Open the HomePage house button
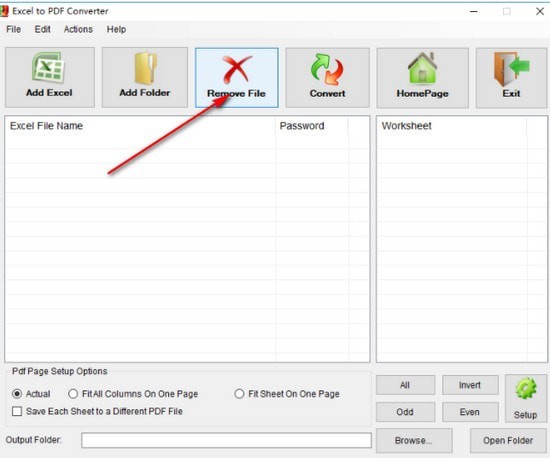Image resolution: width=550 pixels, height=458 pixels. point(422,78)
